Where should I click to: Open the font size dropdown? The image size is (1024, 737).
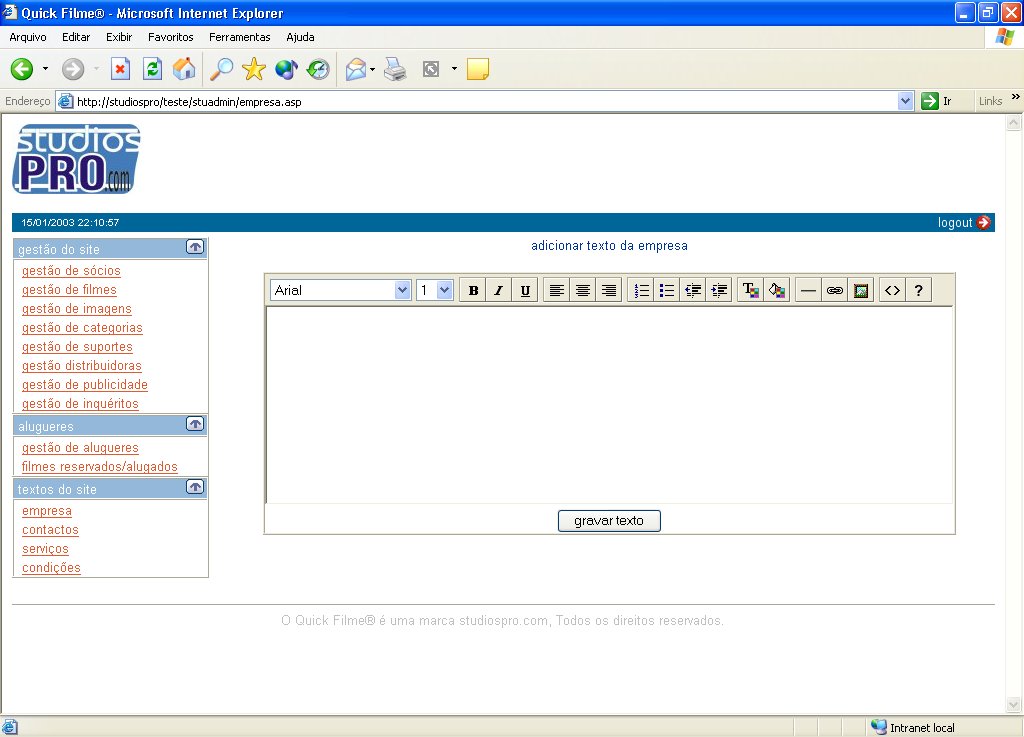(435, 290)
